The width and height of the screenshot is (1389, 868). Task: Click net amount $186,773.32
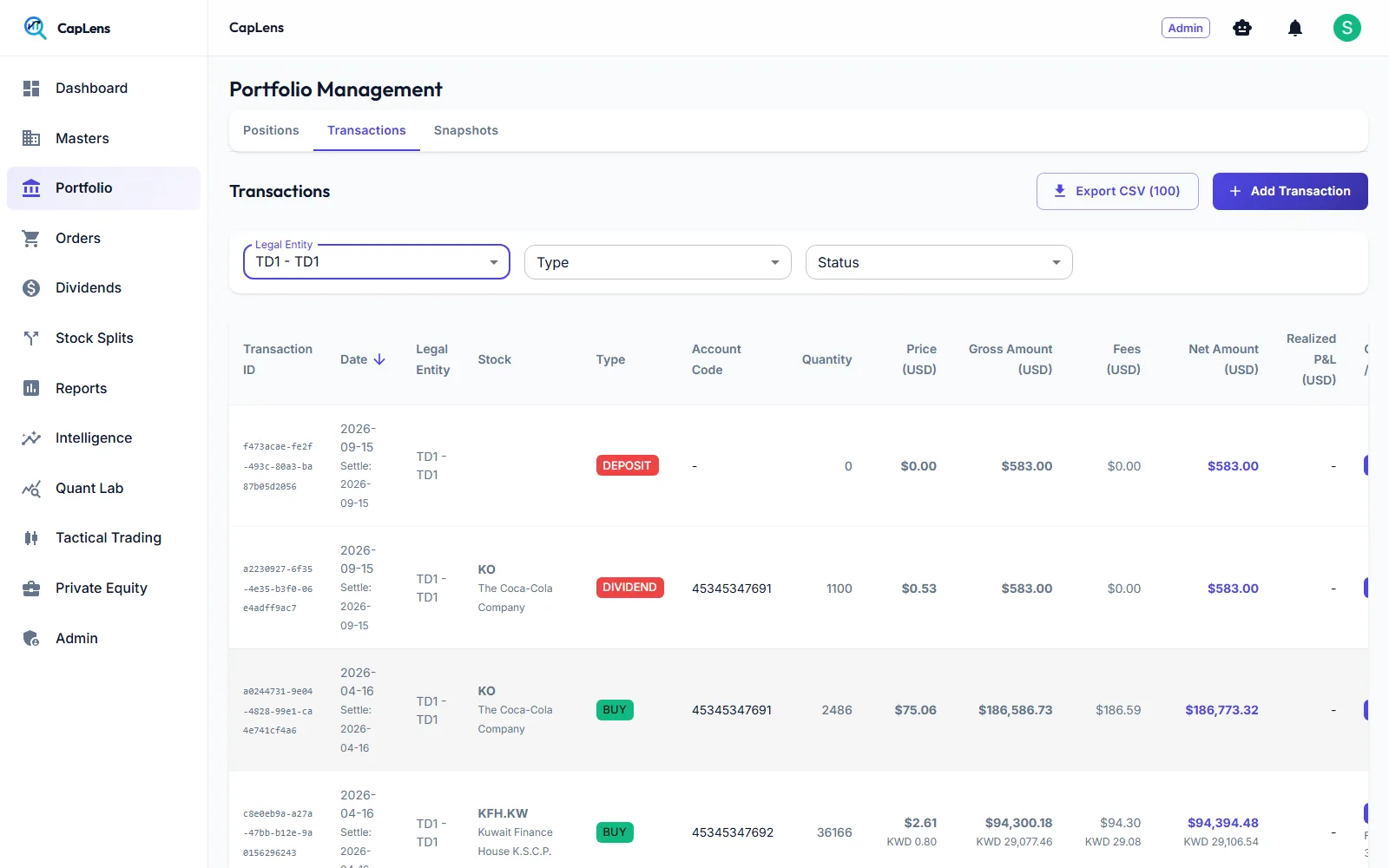click(x=1221, y=710)
